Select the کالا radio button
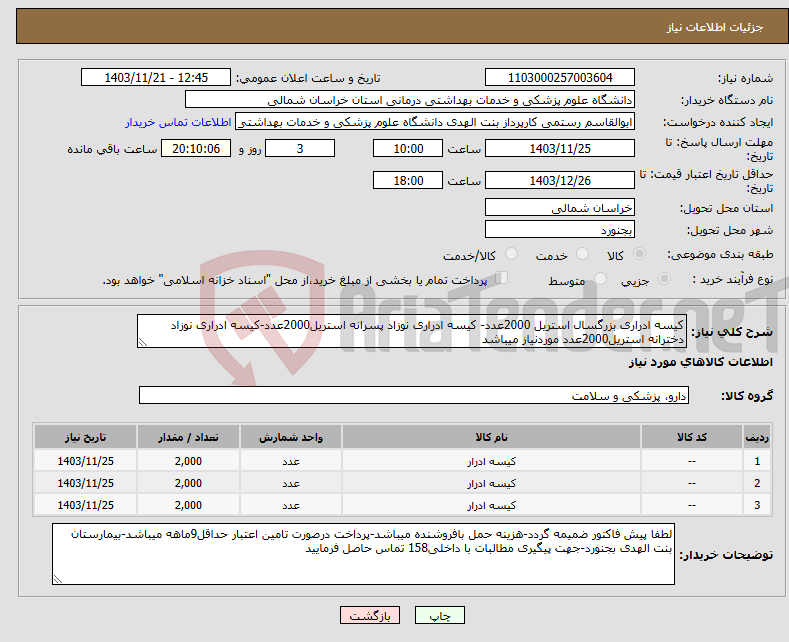Screen dimensions: 789x642 click(639, 254)
